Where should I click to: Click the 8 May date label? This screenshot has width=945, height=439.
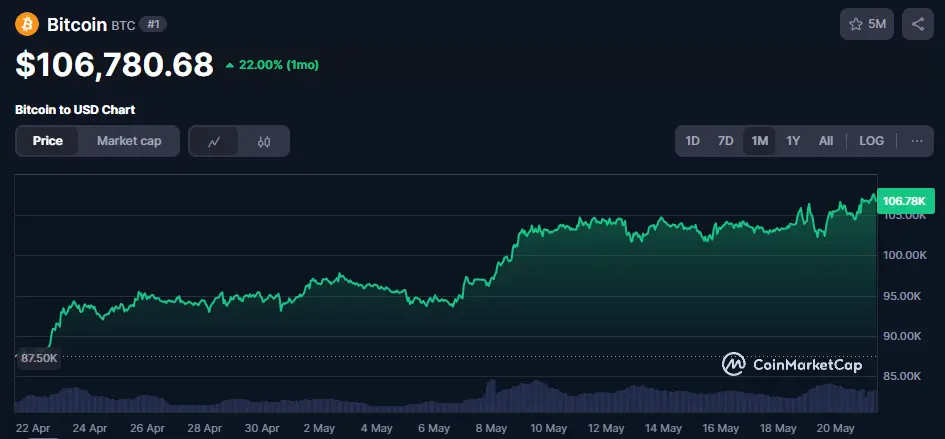coord(491,428)
